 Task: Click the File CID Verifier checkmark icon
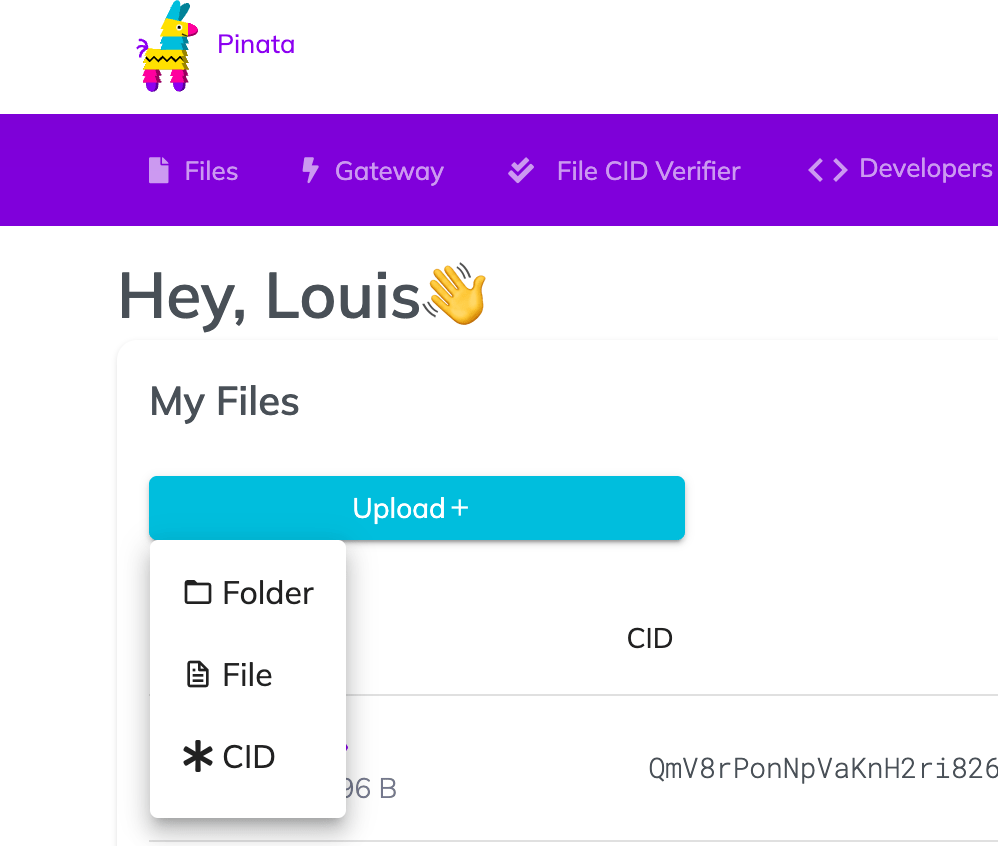click(521, 171)
